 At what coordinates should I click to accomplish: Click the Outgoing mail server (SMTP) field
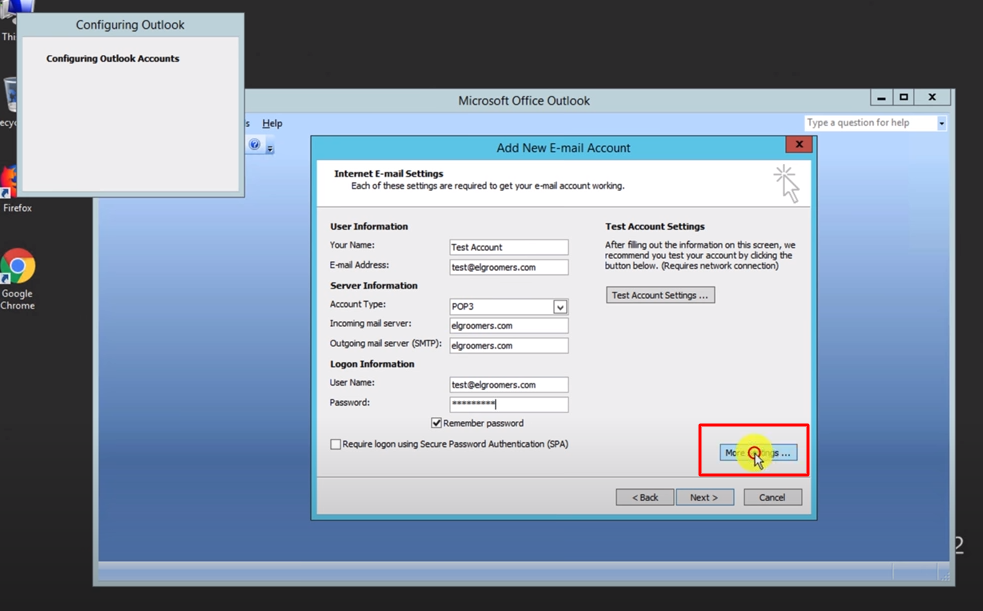point(508,345)
